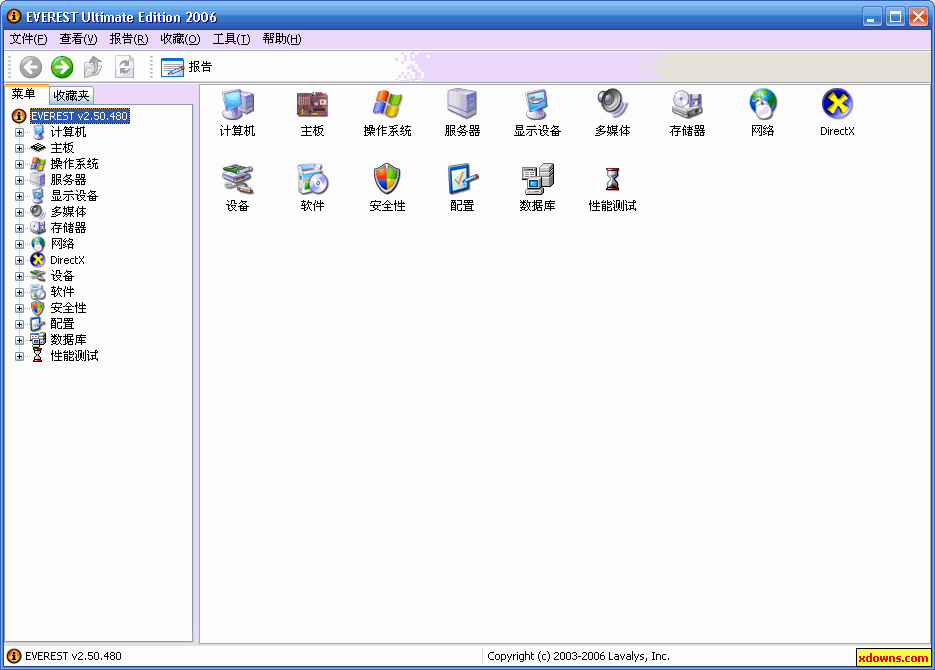Select 显示设备 tree item

[x=74, y=196]
